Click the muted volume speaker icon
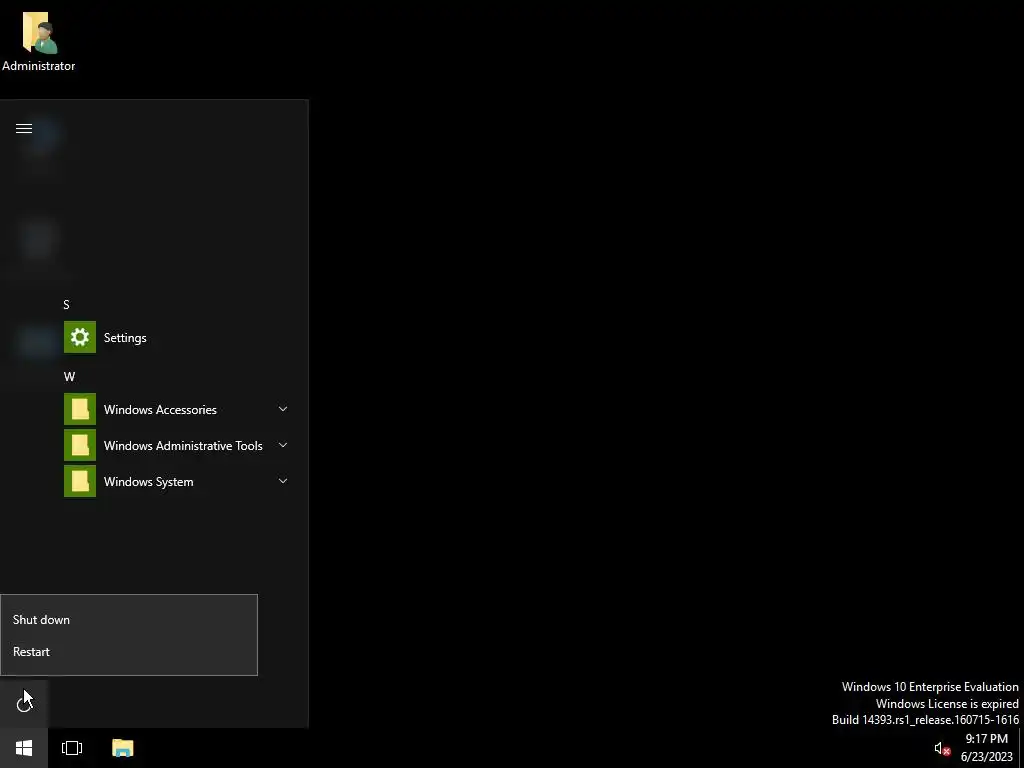The width and height of the screenshot is (1024, 768). point(942,748)
